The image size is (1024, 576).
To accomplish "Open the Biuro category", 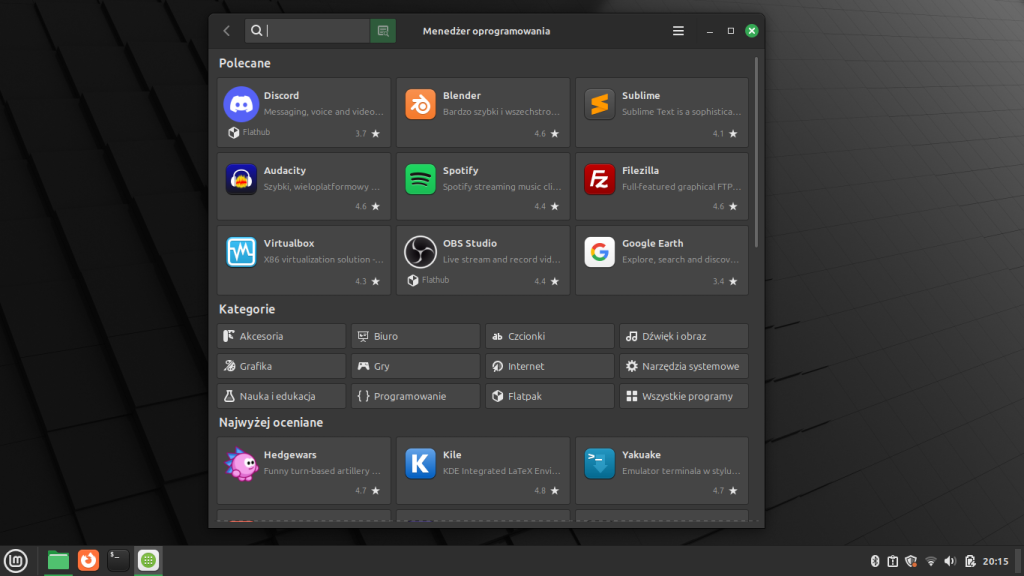I will pos(415,336).
